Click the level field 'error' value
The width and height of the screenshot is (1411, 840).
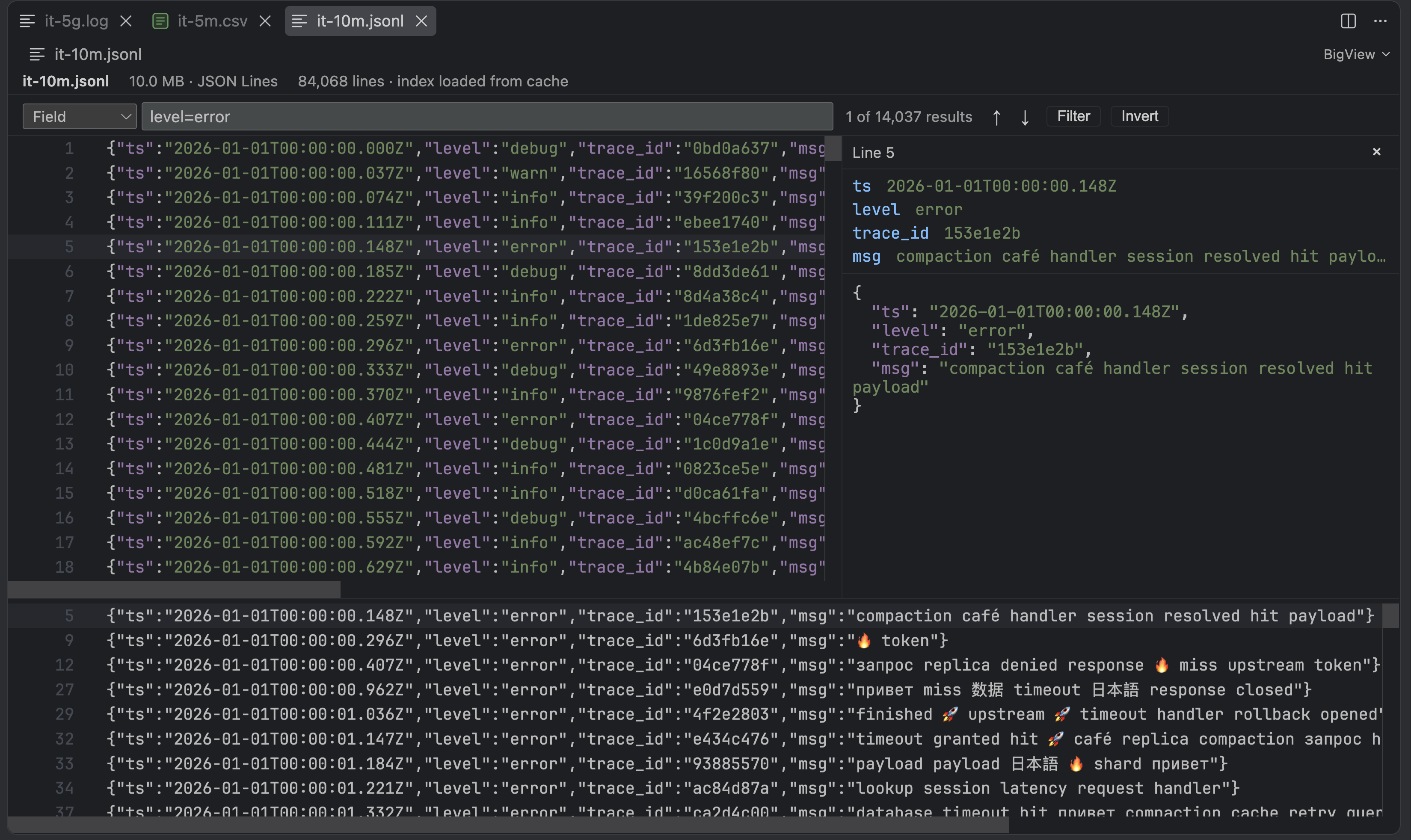tap(939, 210)
